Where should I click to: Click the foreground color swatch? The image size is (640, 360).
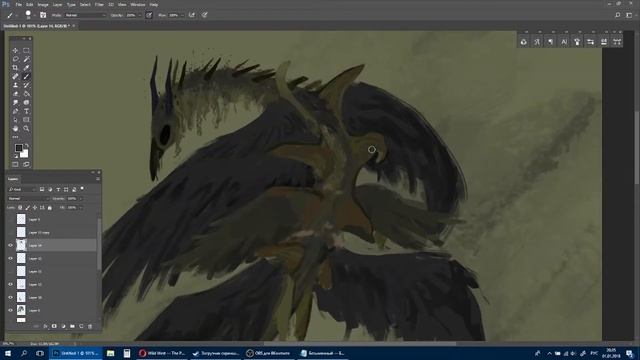tap(18, 148)
